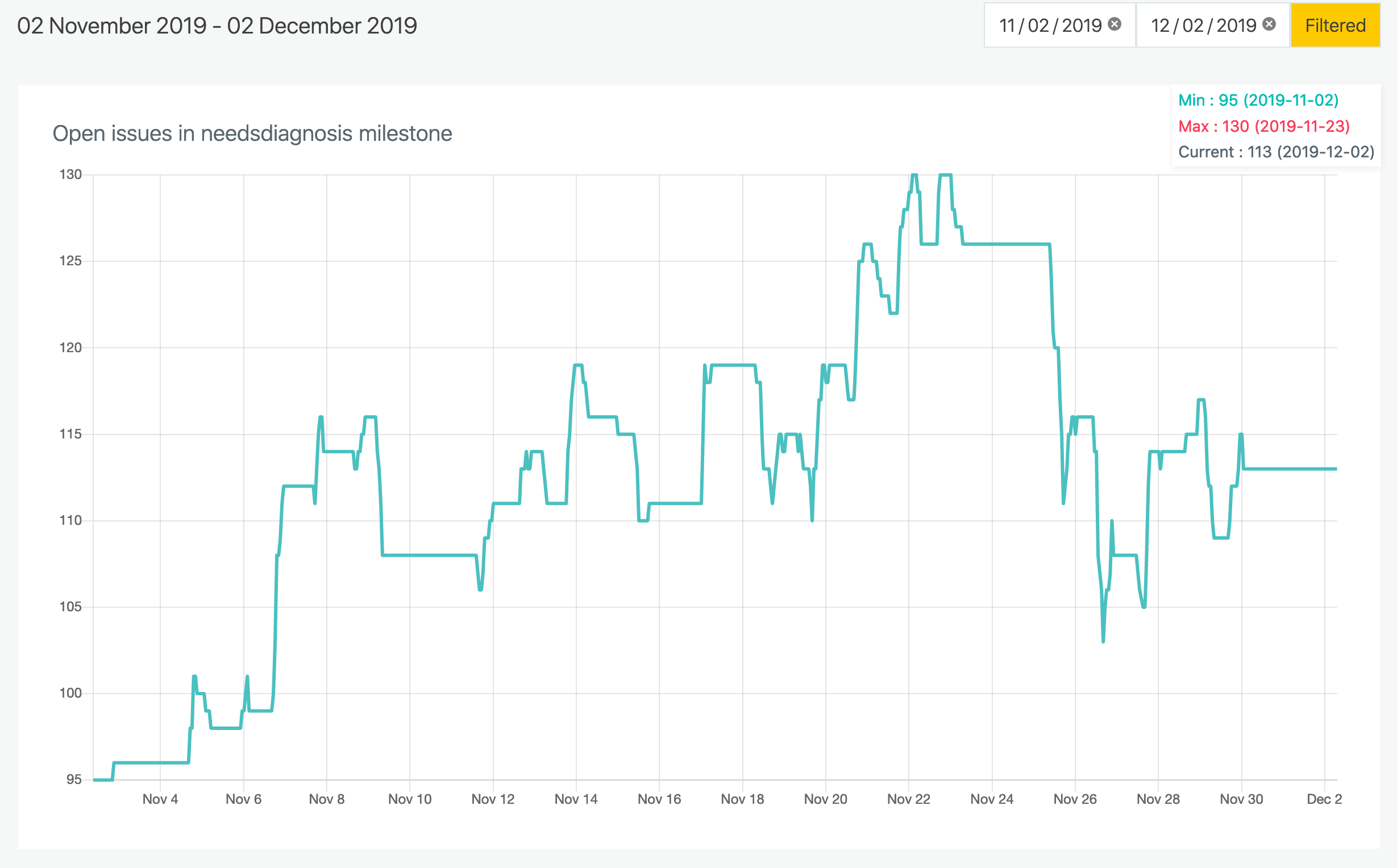
Task: Click the Min : 95 legend text
Action: tap(1258, 101)
